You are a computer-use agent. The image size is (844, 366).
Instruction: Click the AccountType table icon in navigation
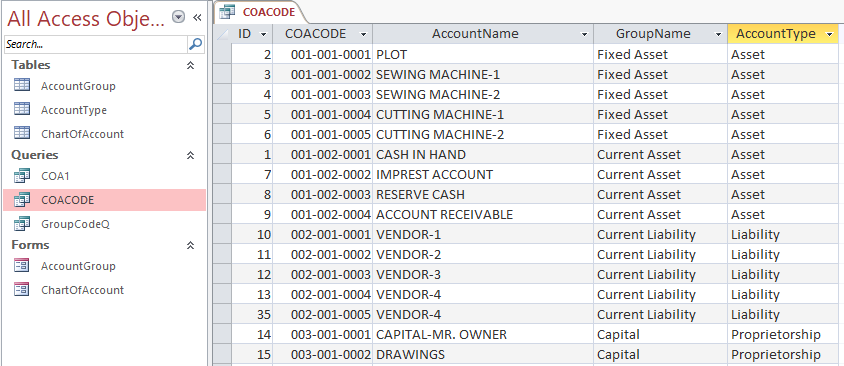click(x=22, y=109)
